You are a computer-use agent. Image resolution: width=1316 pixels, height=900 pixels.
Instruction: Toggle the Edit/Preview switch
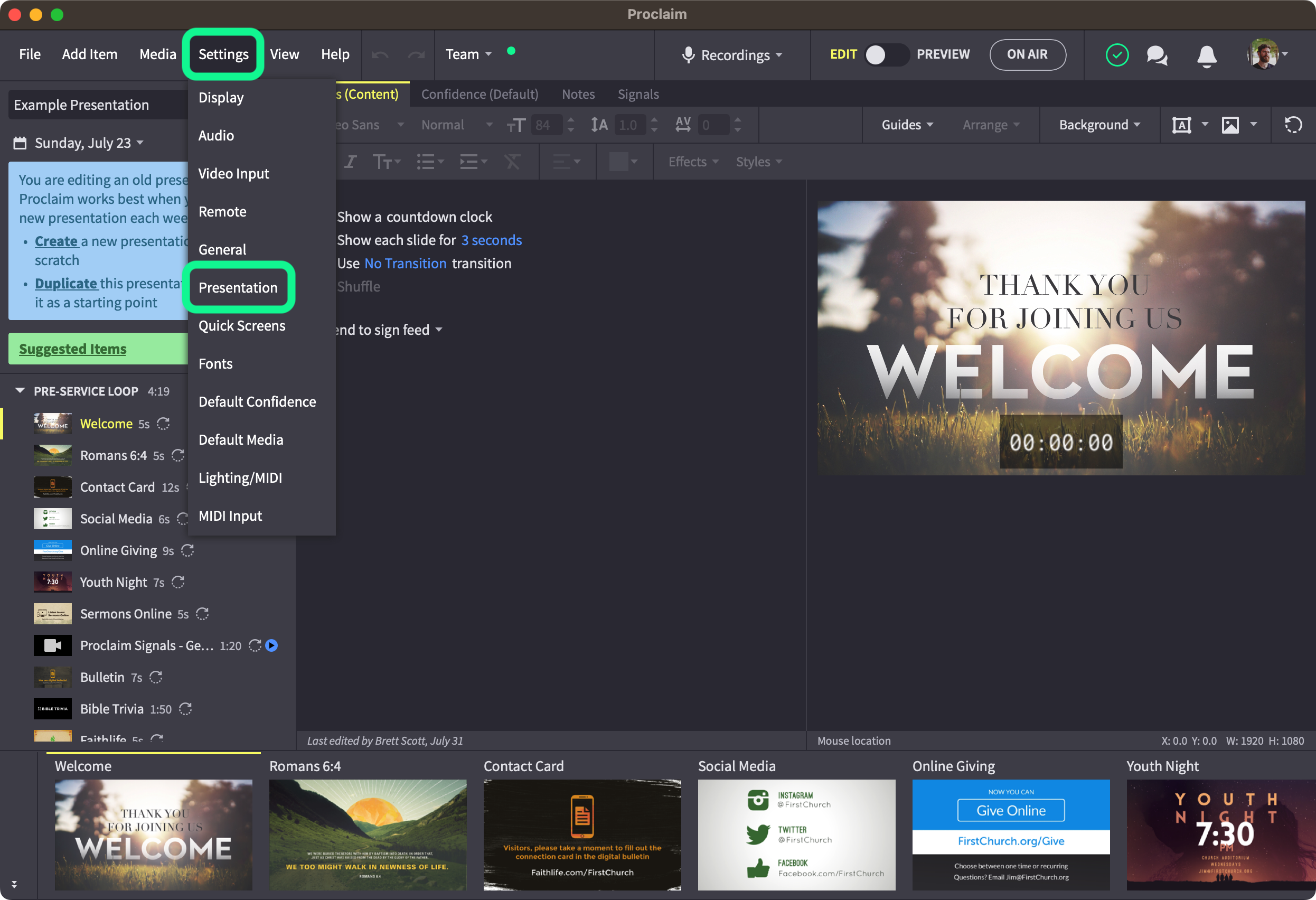coord(886,55)
